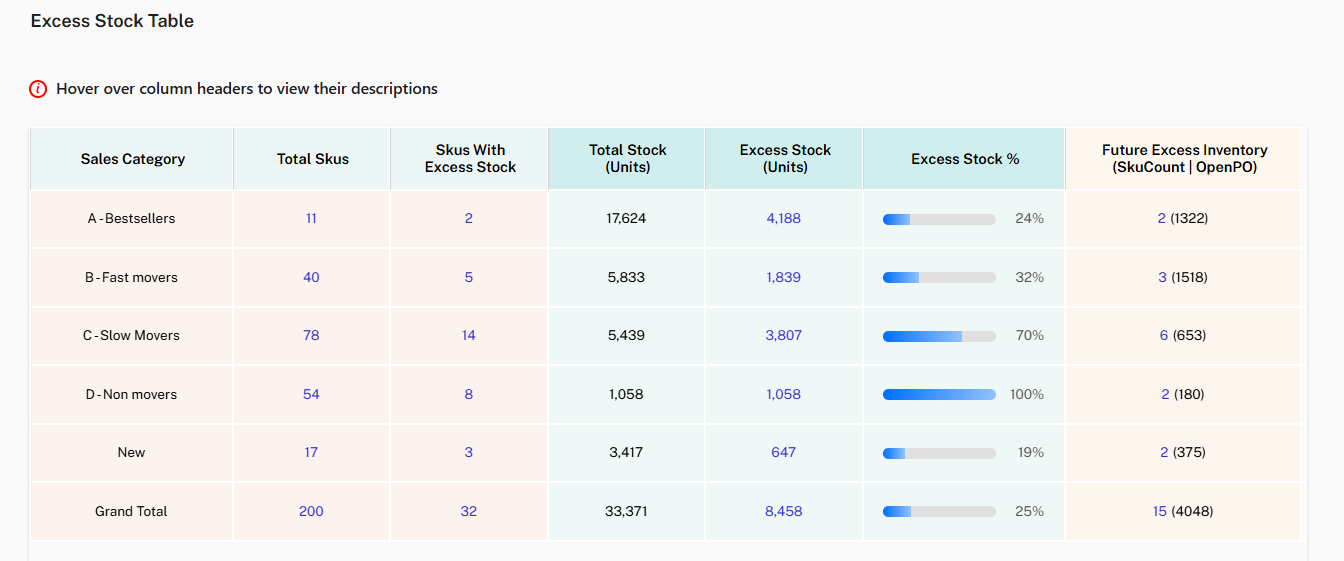Open Total Skus link 11 for A-Bestsellers
Image resolution: width=1344 pixels, height=561 pixels.
point(311,218)
